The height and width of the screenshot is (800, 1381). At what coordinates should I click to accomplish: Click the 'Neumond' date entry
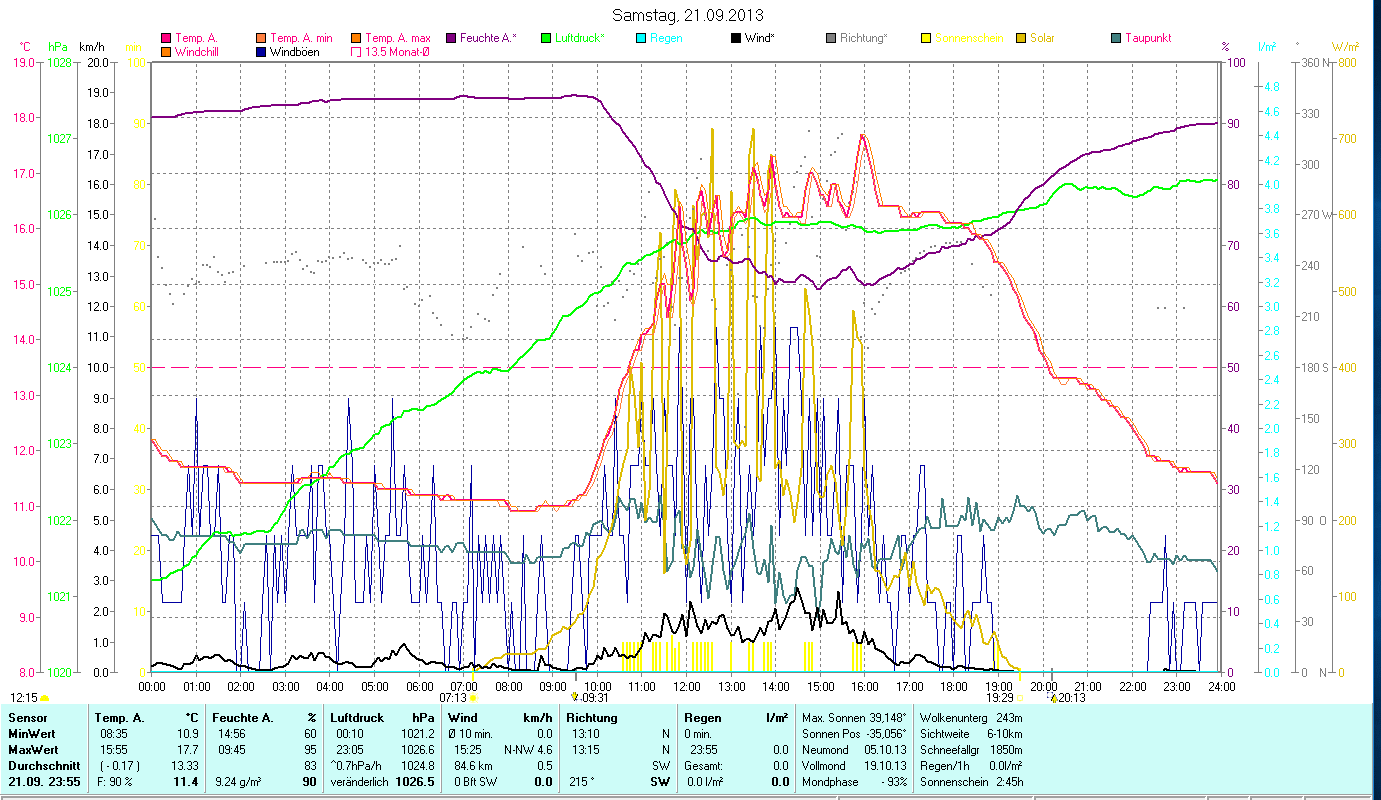click(853, 749)
